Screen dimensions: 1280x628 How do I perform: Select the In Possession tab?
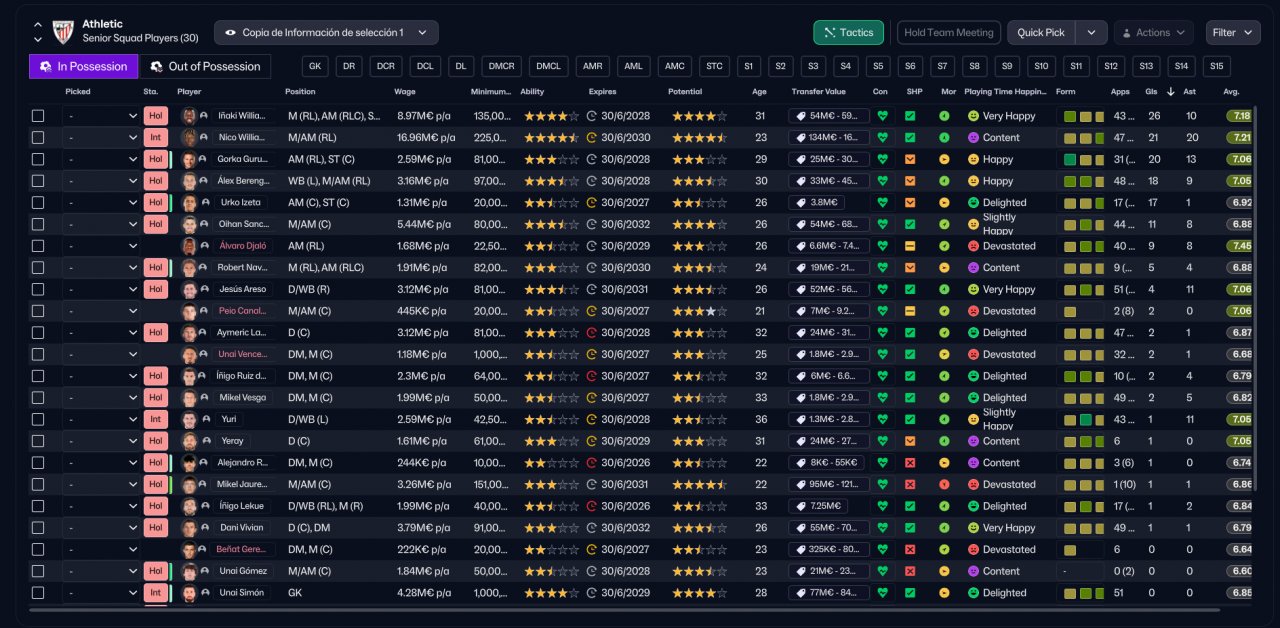pos(84,67)
